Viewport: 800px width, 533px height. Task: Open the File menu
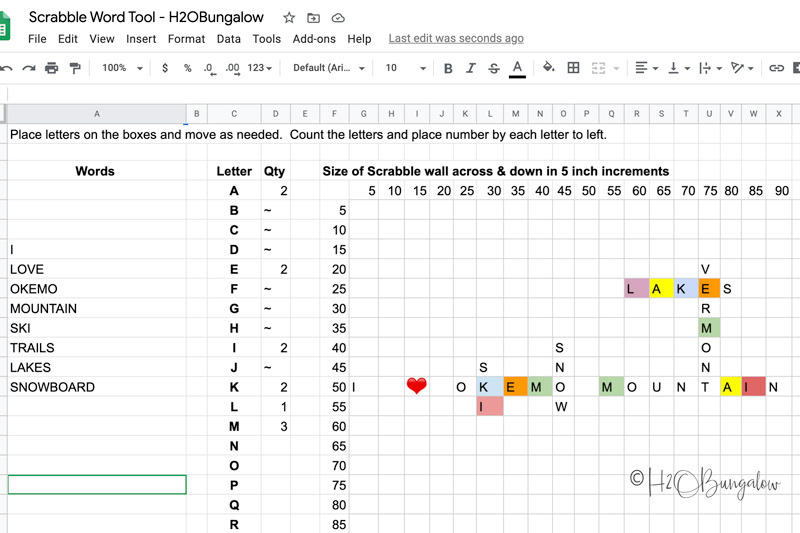(37, 39)
